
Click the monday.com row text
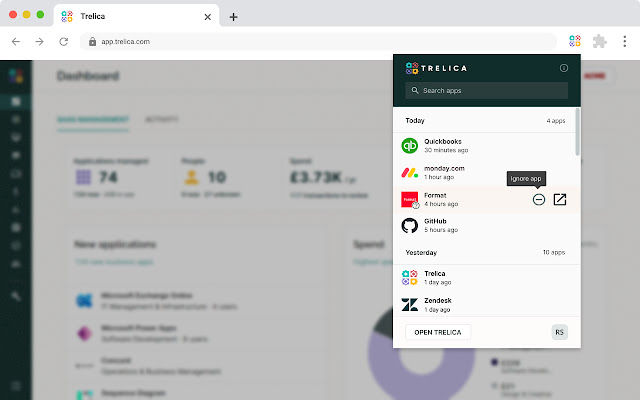(x=444, y=173)
